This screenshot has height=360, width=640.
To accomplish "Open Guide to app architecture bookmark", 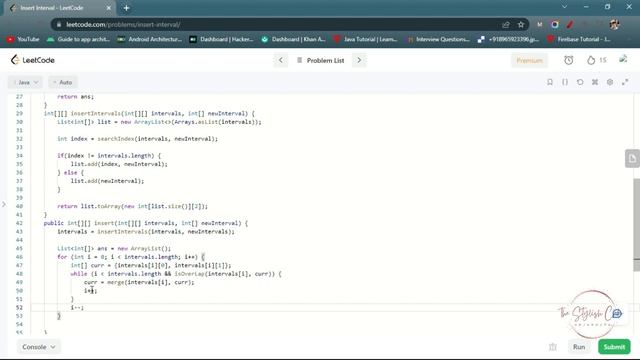I will [79, 39].
